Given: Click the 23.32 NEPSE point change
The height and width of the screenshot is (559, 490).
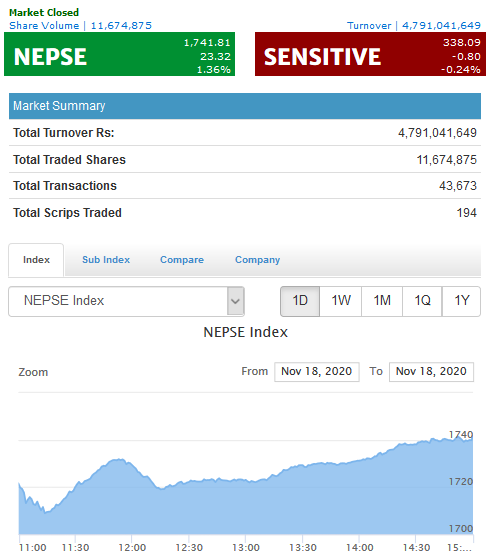Looking at the screenshot, I should pyautogui.click(x=215, y=56).
